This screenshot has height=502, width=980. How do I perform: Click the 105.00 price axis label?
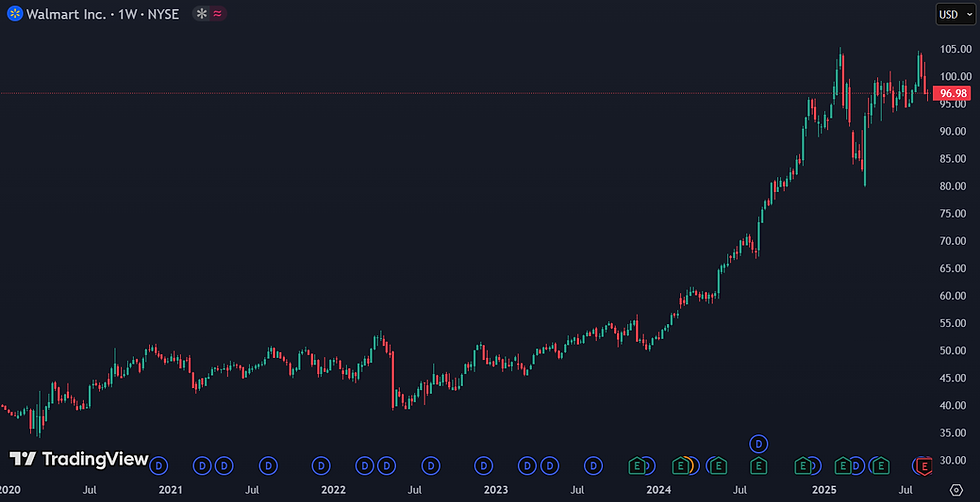(x=958, y=49)
